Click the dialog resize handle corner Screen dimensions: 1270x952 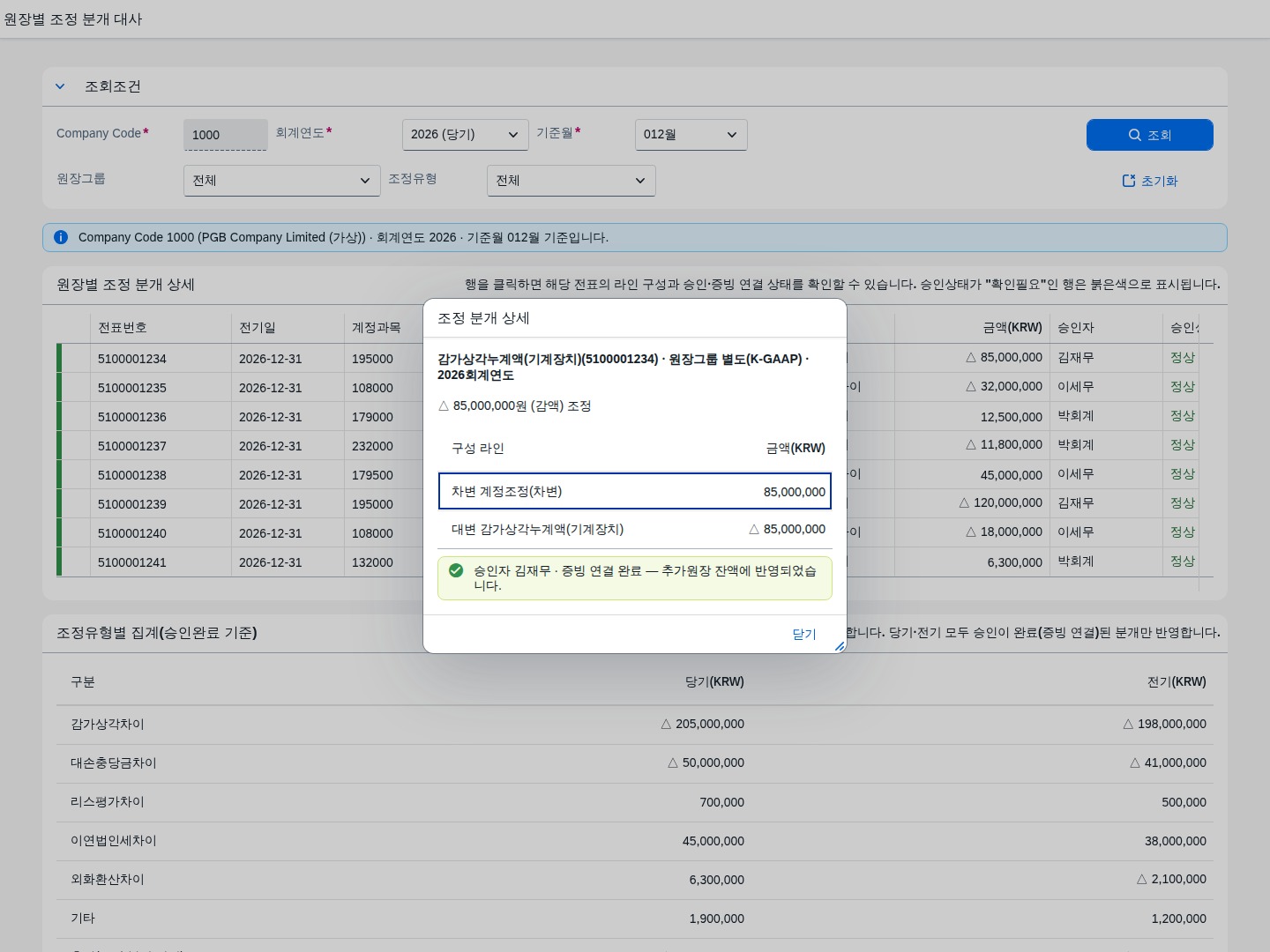pyautogui.click(x=840, y=646)
